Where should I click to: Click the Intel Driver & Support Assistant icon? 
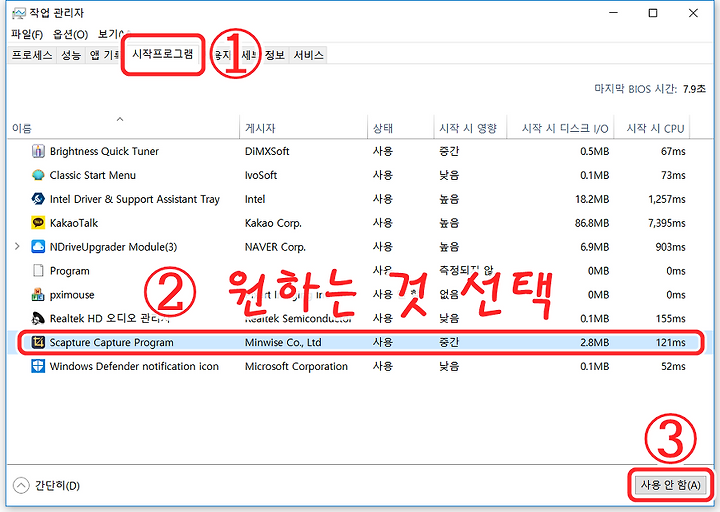[38, 199]
